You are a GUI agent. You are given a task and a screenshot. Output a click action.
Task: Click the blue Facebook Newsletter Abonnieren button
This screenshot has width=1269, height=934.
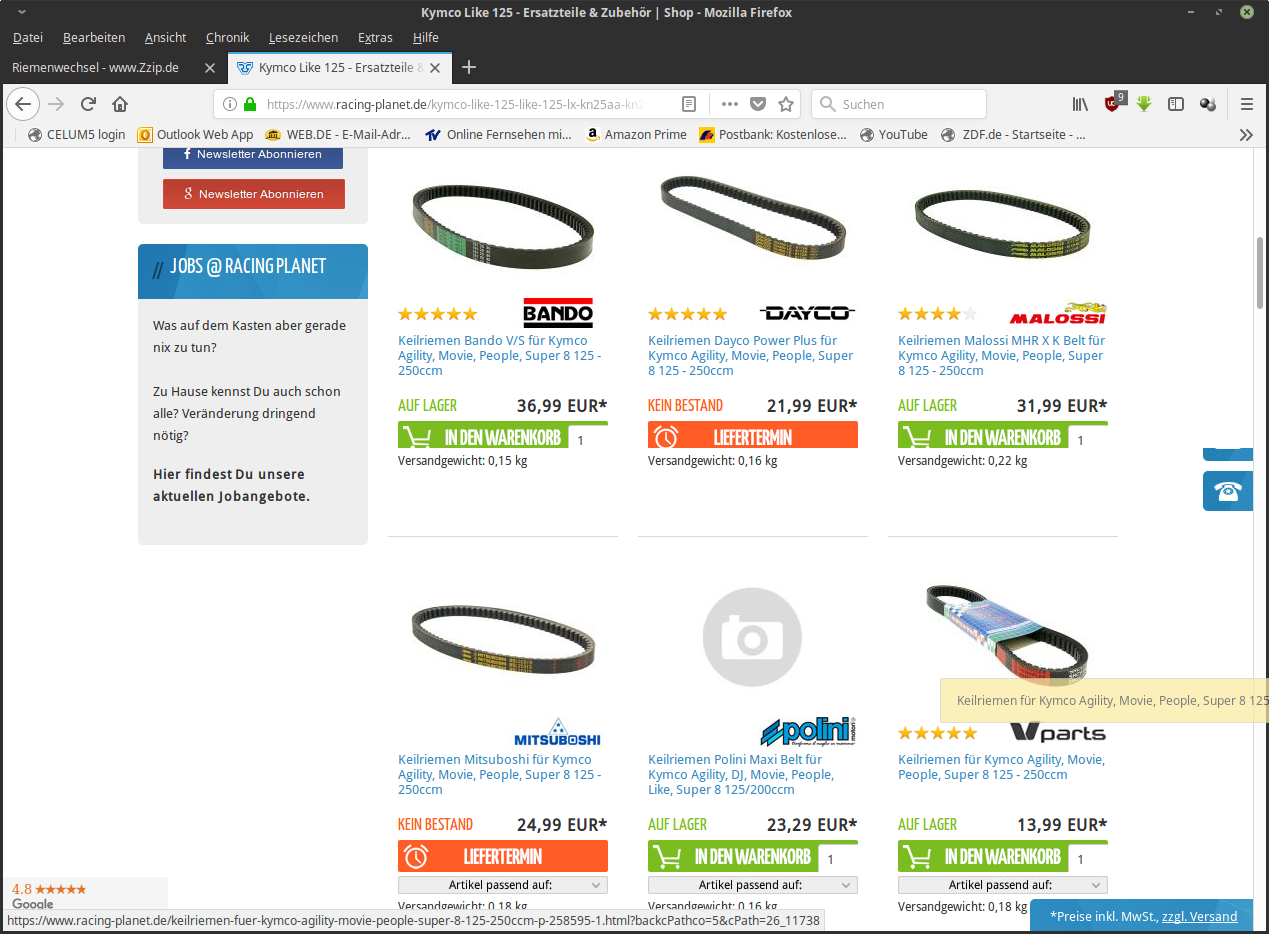(x=253, y=155)
